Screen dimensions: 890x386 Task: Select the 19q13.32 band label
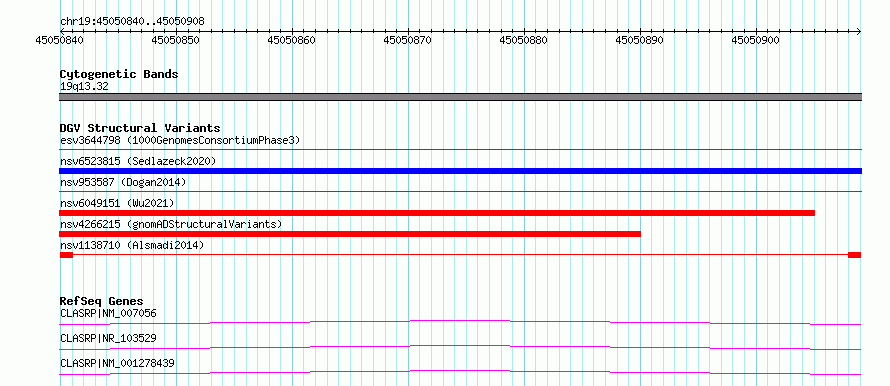(x=84, y=87)
